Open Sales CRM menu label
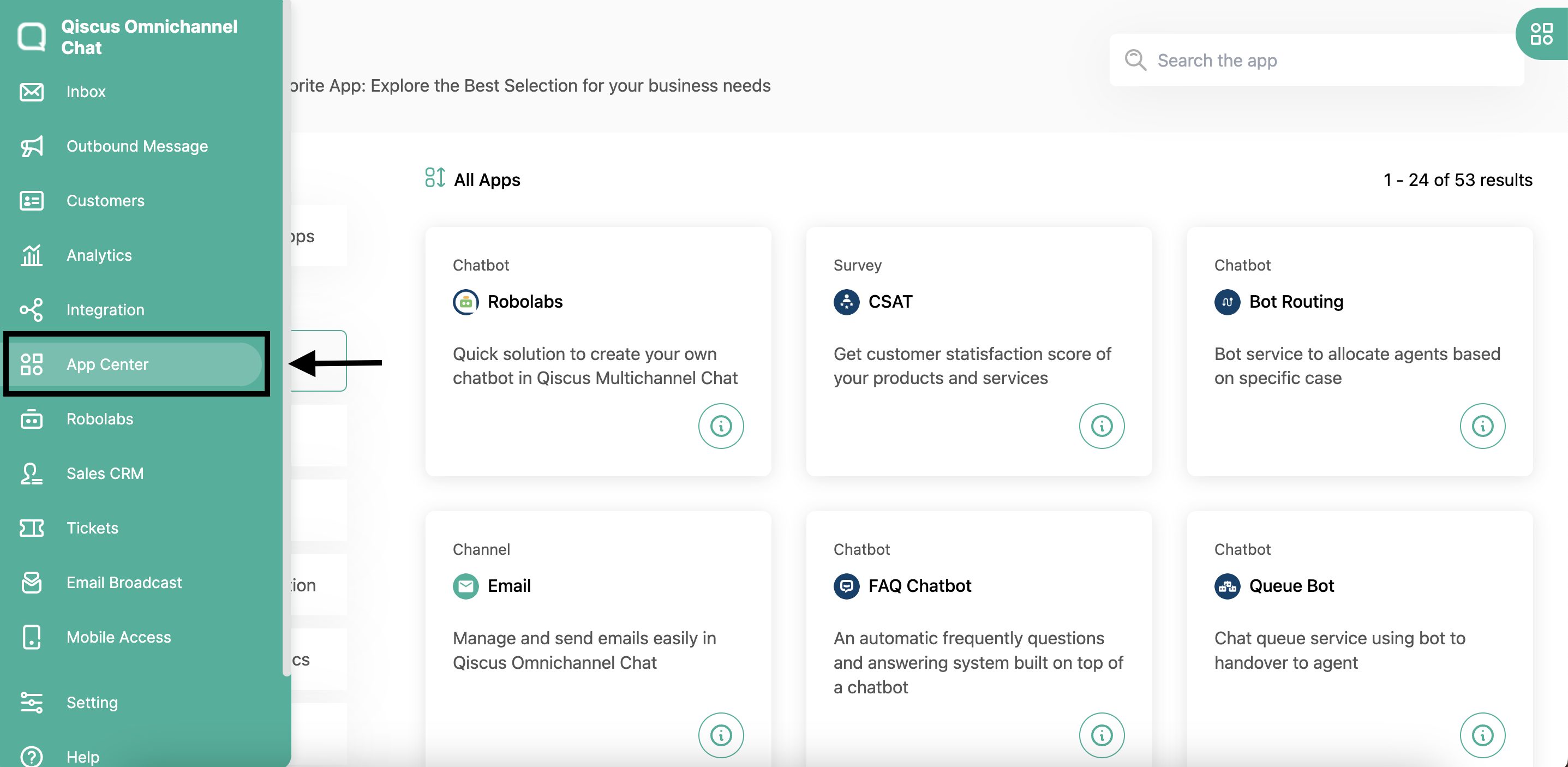This screenshot has width=1568, height=767. (x=105, y=474)
